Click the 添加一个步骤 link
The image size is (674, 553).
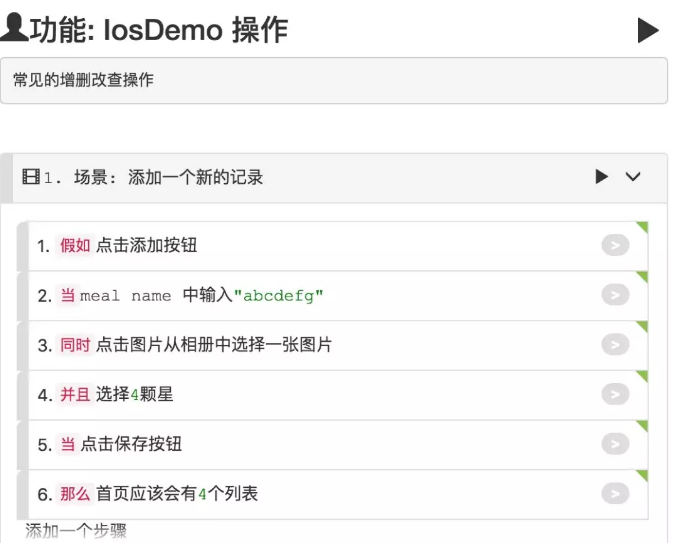click(76, 532)
